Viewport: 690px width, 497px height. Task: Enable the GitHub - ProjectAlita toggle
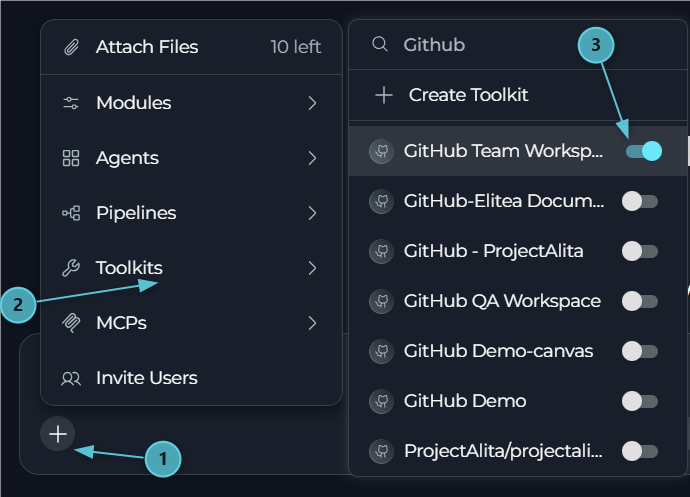click(x=640, y=251)
